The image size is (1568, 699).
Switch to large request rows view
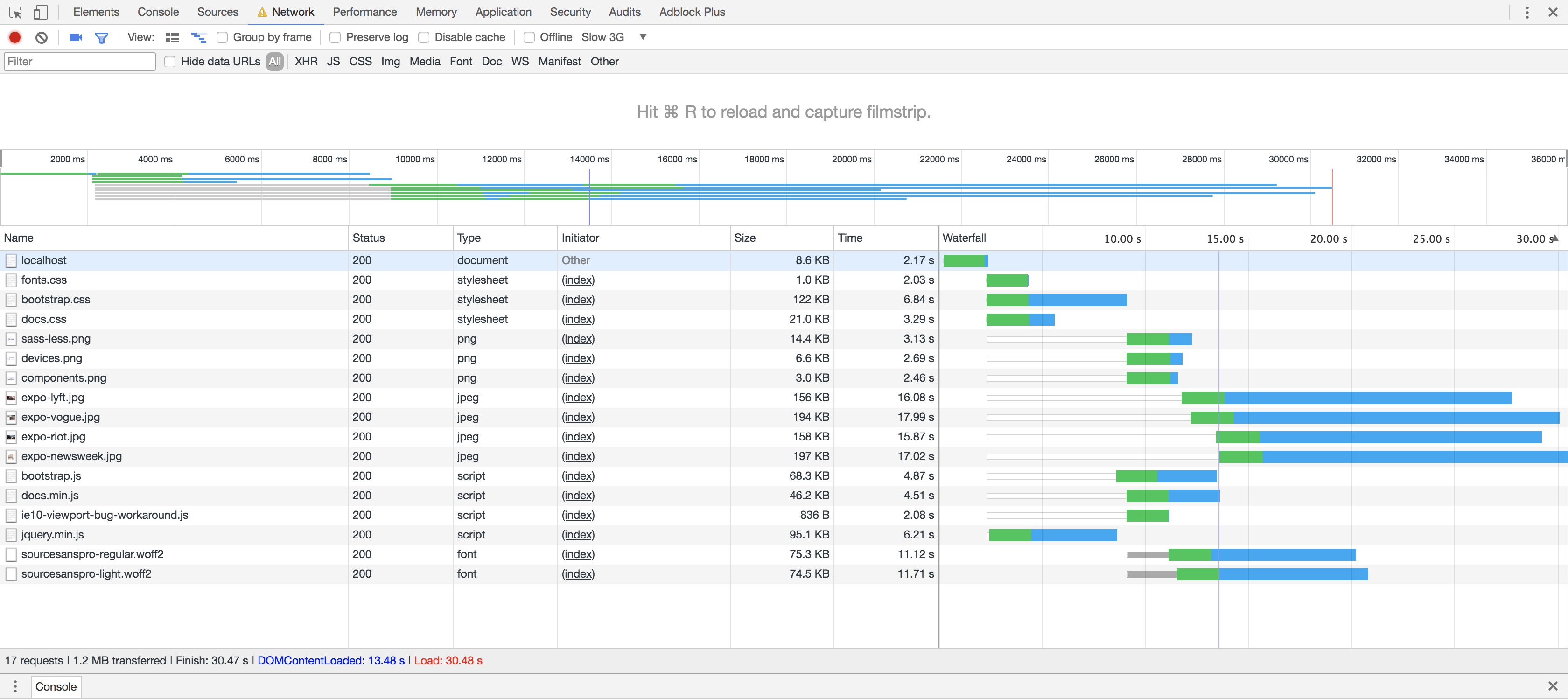click(x=173, y=37)
